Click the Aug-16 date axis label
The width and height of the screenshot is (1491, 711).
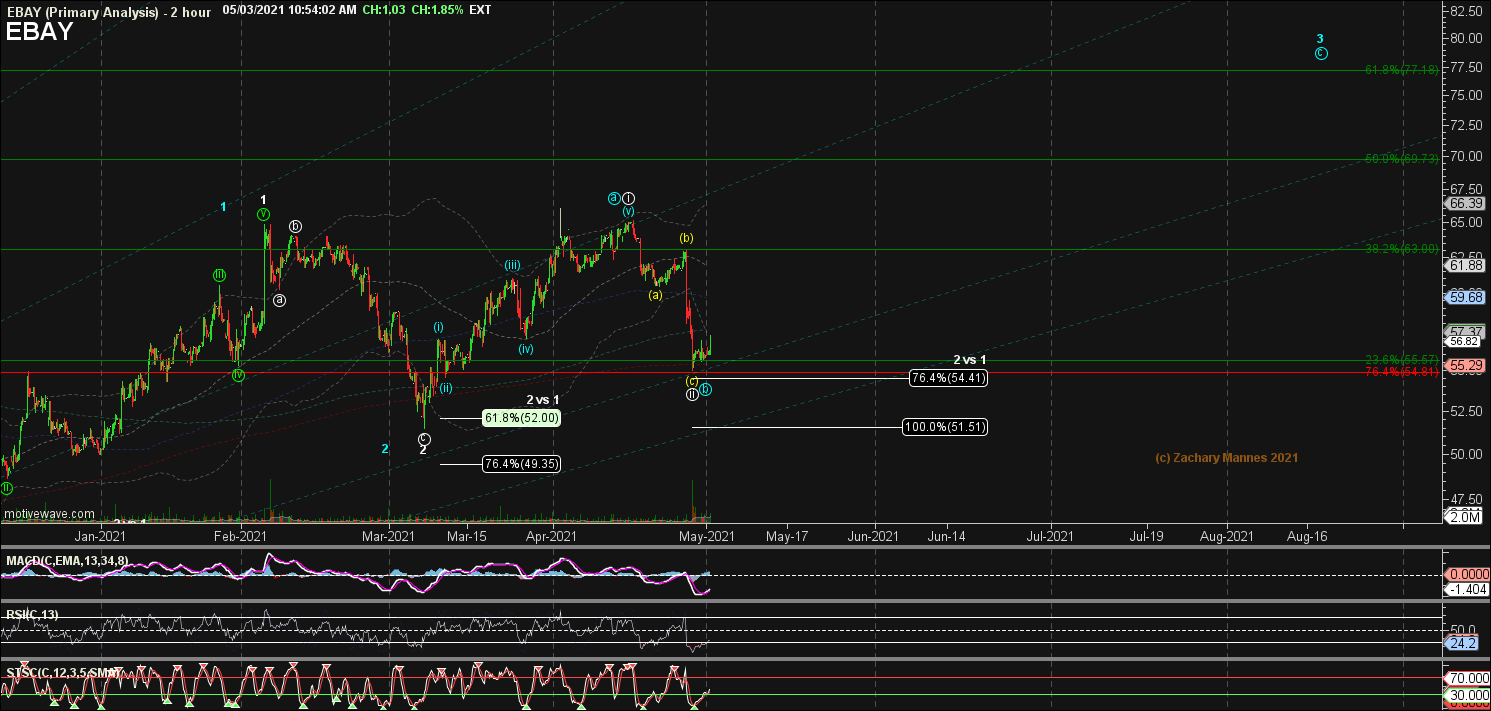coord(1307,536)
